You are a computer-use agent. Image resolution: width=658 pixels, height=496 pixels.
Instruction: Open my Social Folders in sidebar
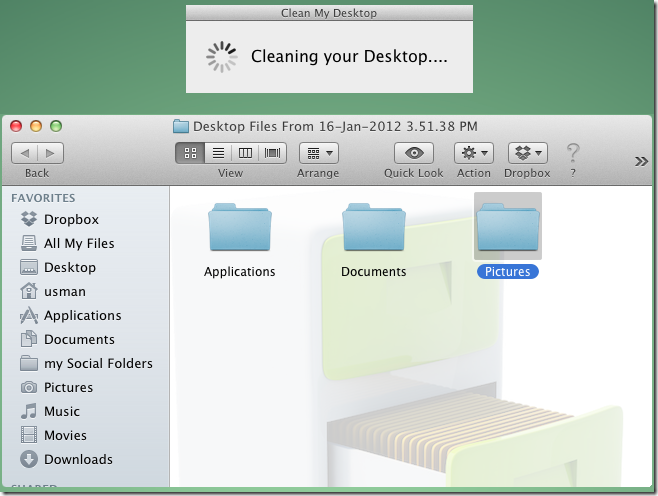(x=85, y=363)
